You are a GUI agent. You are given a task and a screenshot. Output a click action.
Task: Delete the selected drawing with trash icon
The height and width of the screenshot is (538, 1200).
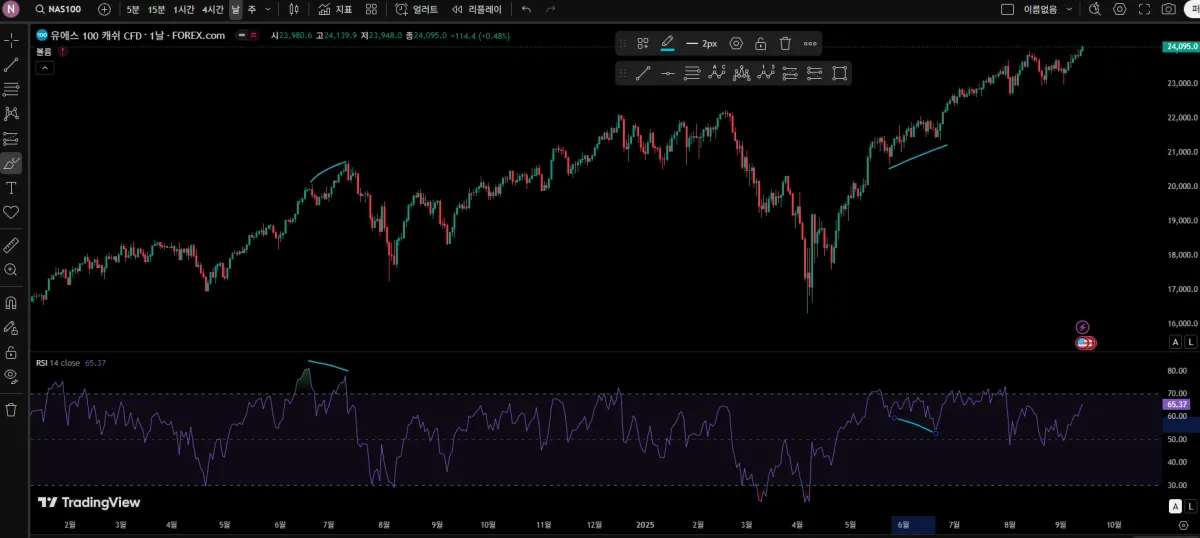[x=785, y=43]
